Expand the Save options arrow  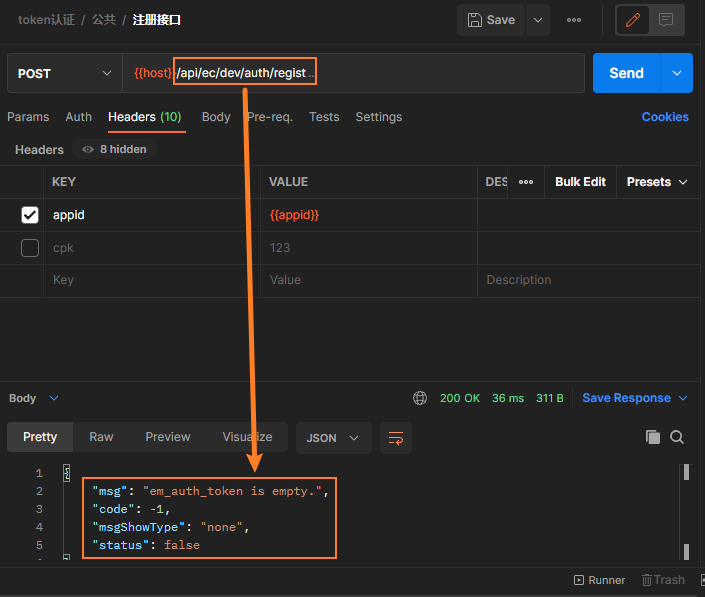538,20
